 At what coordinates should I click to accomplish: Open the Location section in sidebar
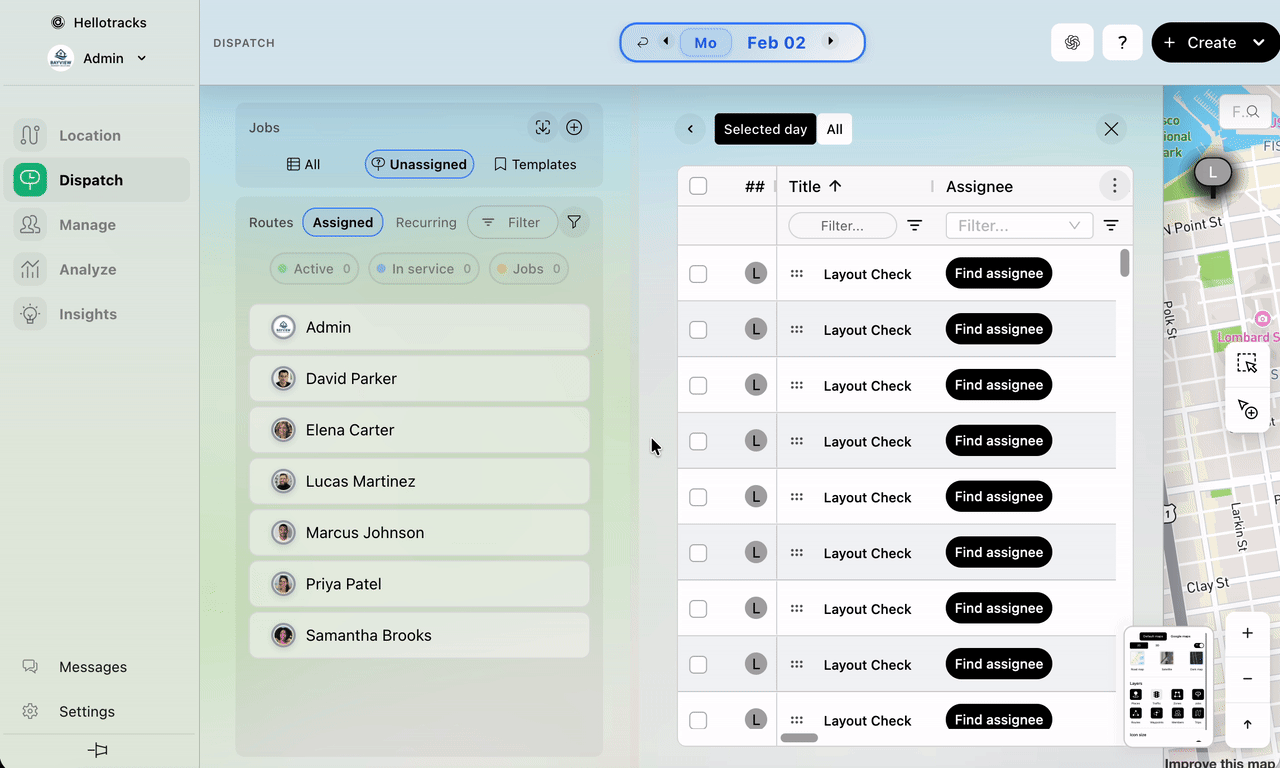click(x=97, y=135)
